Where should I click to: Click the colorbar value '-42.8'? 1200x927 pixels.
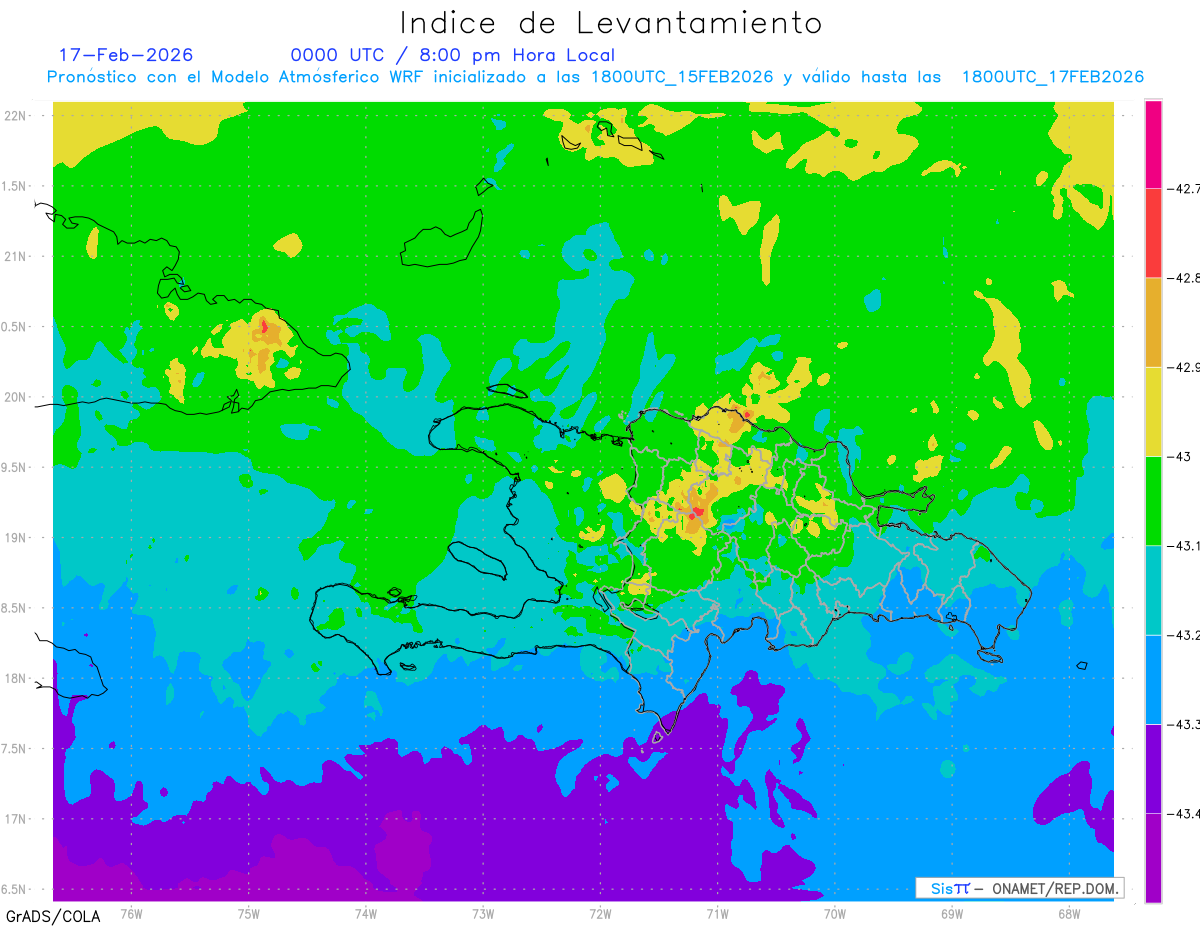point(1182,278)
